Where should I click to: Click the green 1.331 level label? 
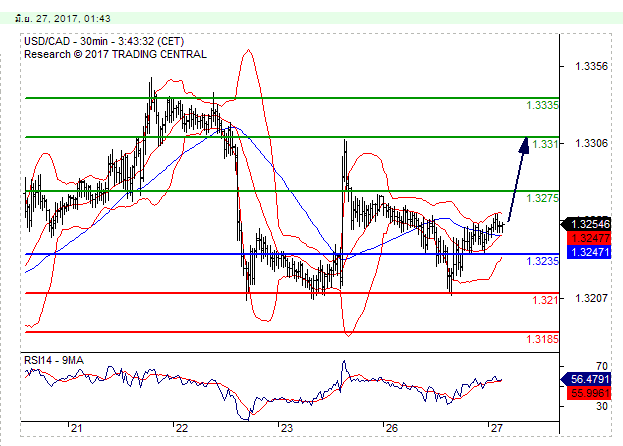tap(545, 144)
